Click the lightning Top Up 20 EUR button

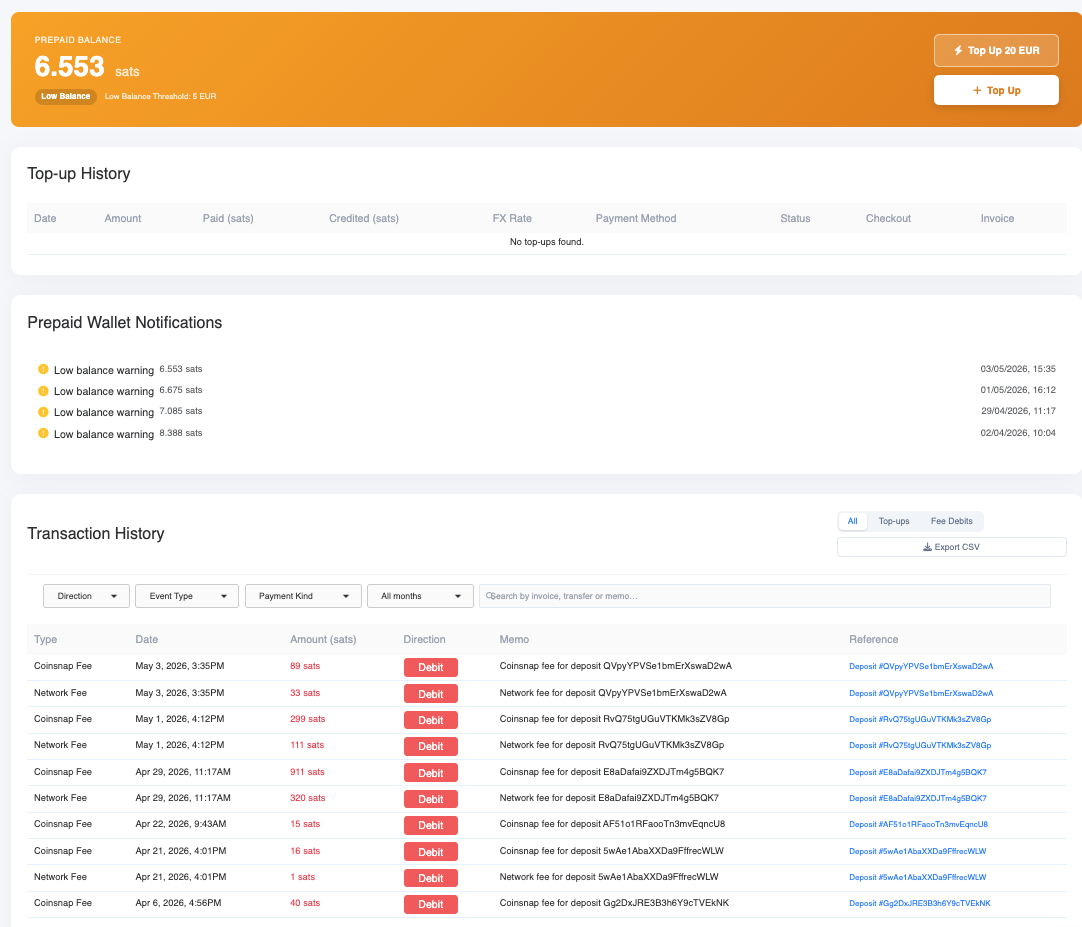[996, 50]
